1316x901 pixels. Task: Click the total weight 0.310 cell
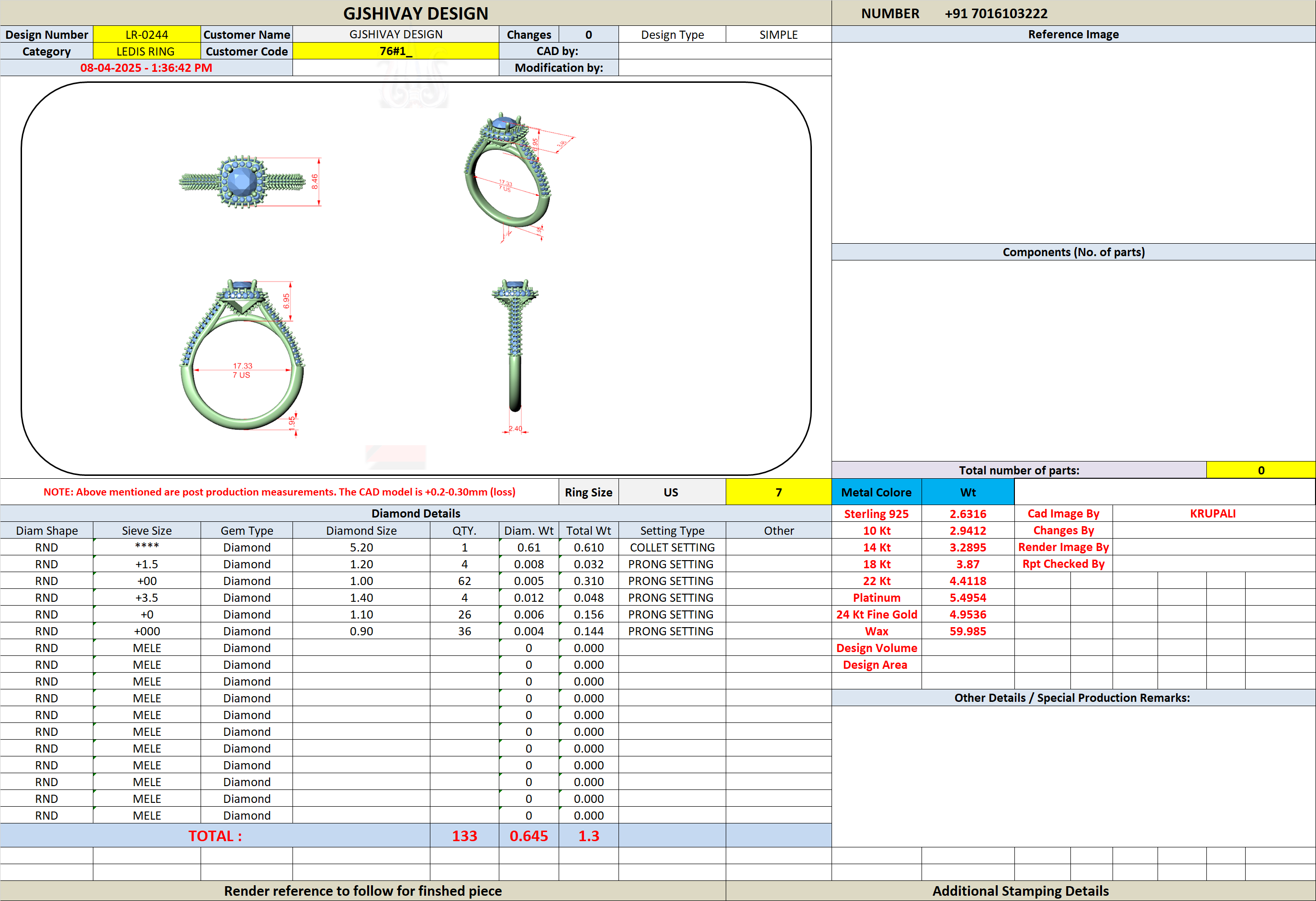click(588, 581)
